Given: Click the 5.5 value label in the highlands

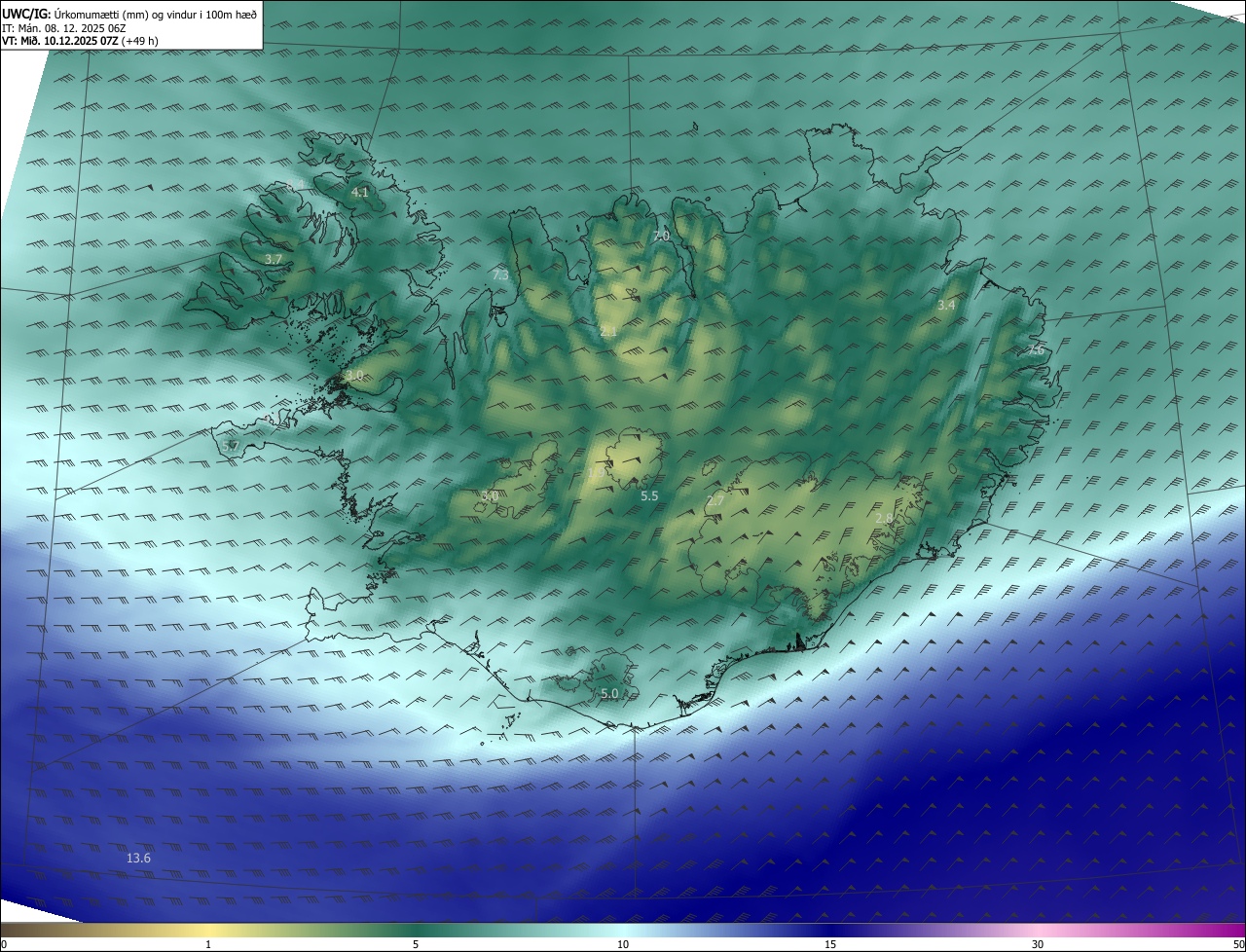Looking at the screenshot, I should click(x=649, y=495).
